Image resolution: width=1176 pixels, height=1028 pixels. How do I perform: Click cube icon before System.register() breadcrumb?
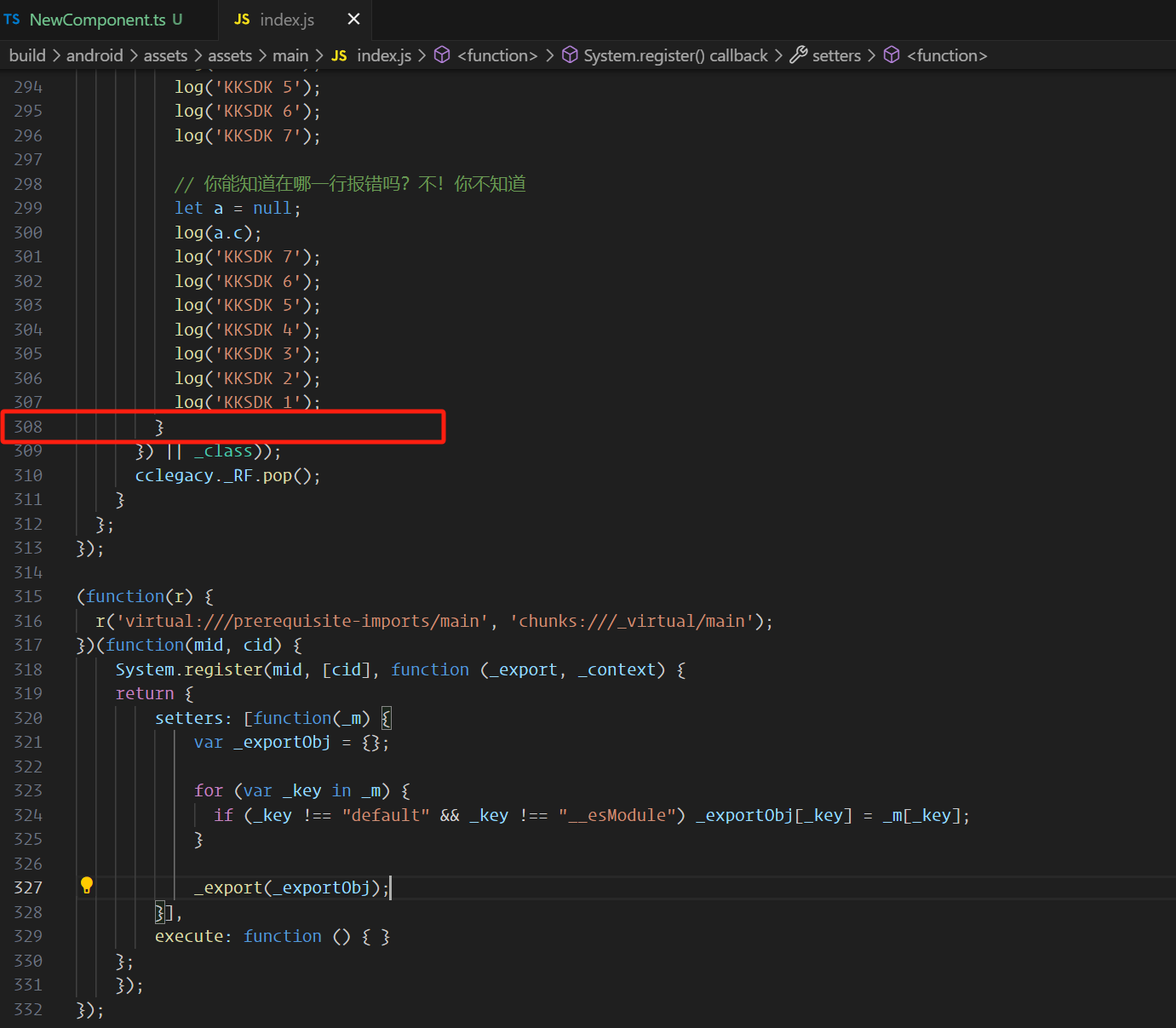[570, 55]
